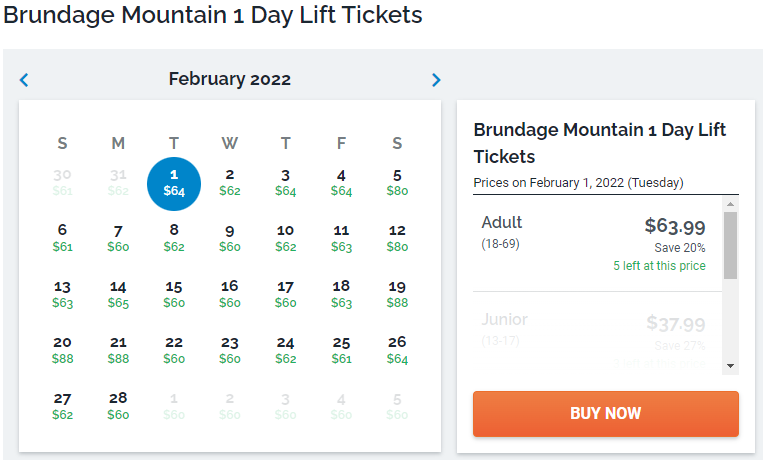Advance to next month with right chevron
Screen dimensions: 763x460
(436, 80)
